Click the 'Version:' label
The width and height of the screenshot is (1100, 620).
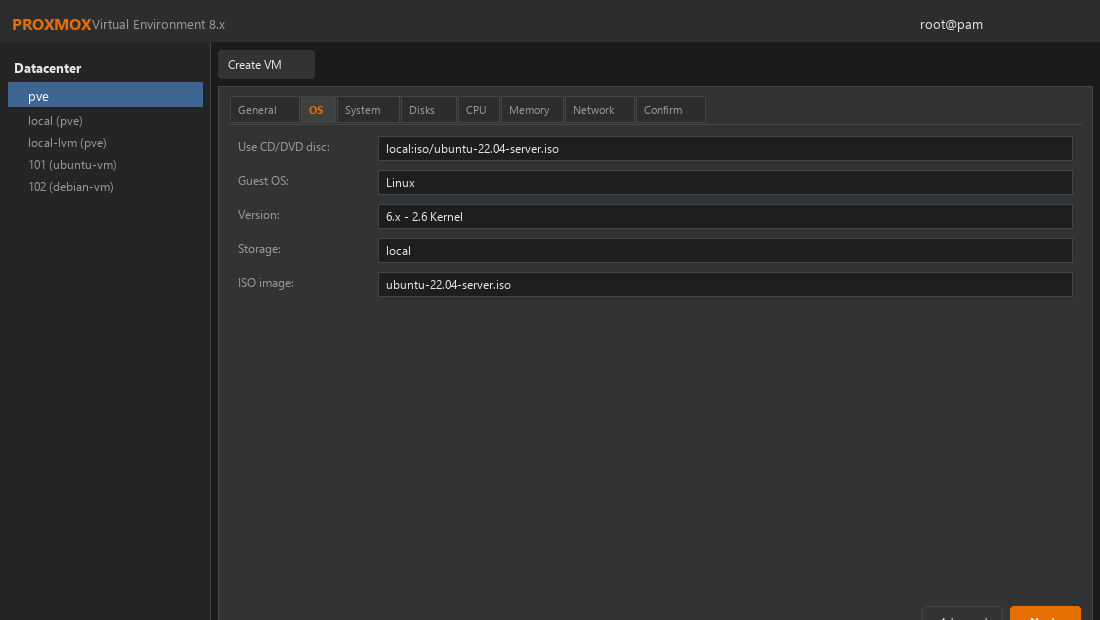pyautogui.click(x=259, y=215)
